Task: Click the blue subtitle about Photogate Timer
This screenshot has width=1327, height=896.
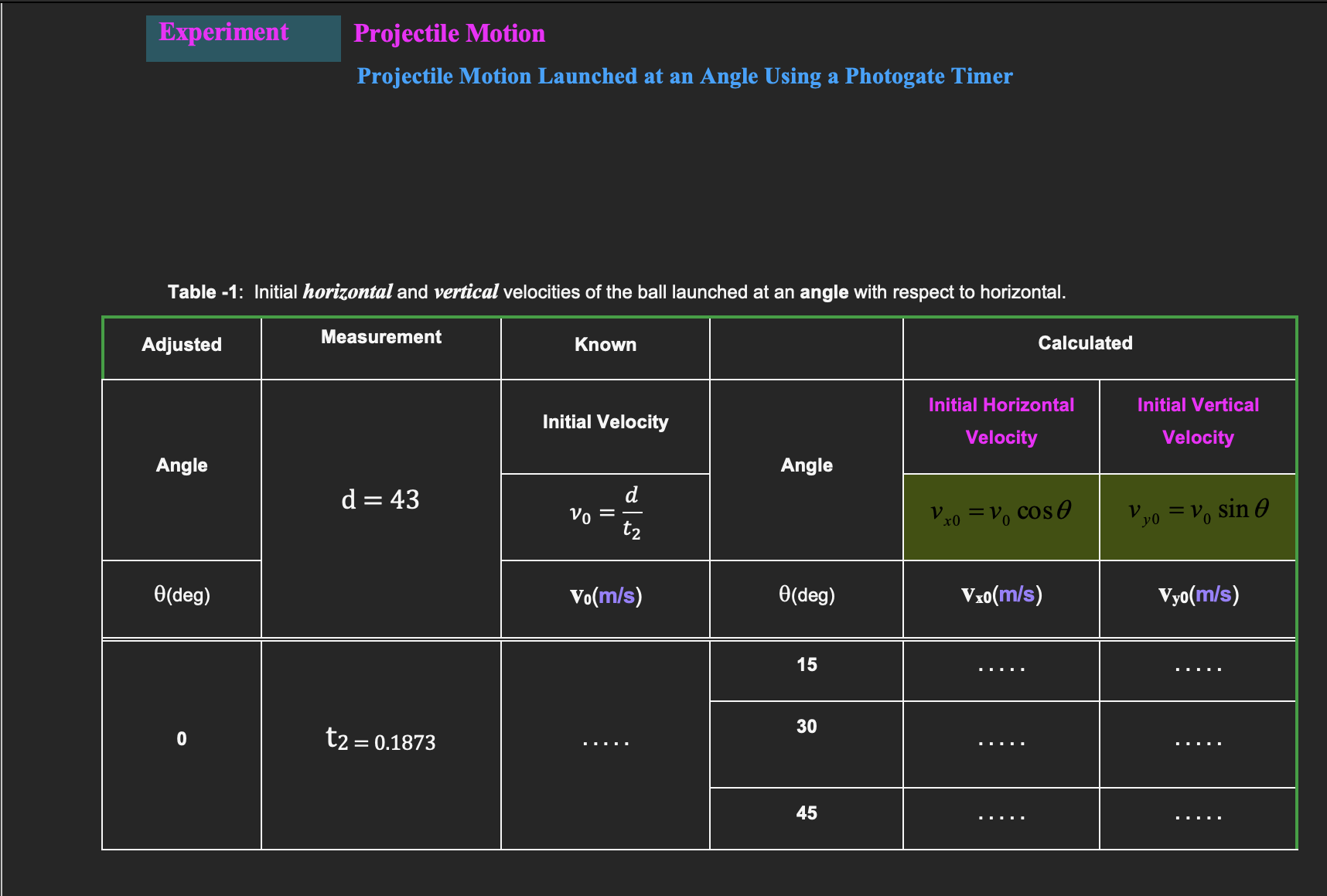Action: pos(685,76)
